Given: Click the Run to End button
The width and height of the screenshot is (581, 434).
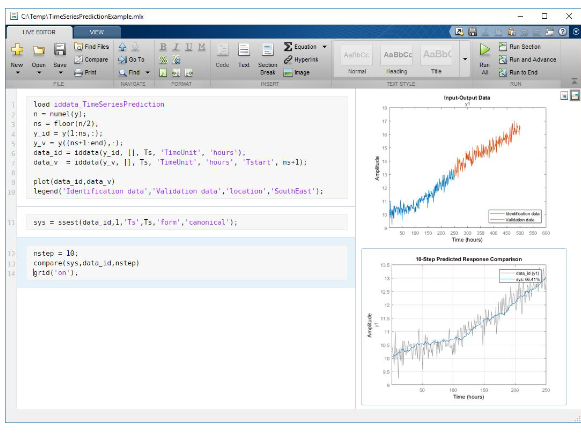Looking at the screenshot, I should [x=518, y=72].
